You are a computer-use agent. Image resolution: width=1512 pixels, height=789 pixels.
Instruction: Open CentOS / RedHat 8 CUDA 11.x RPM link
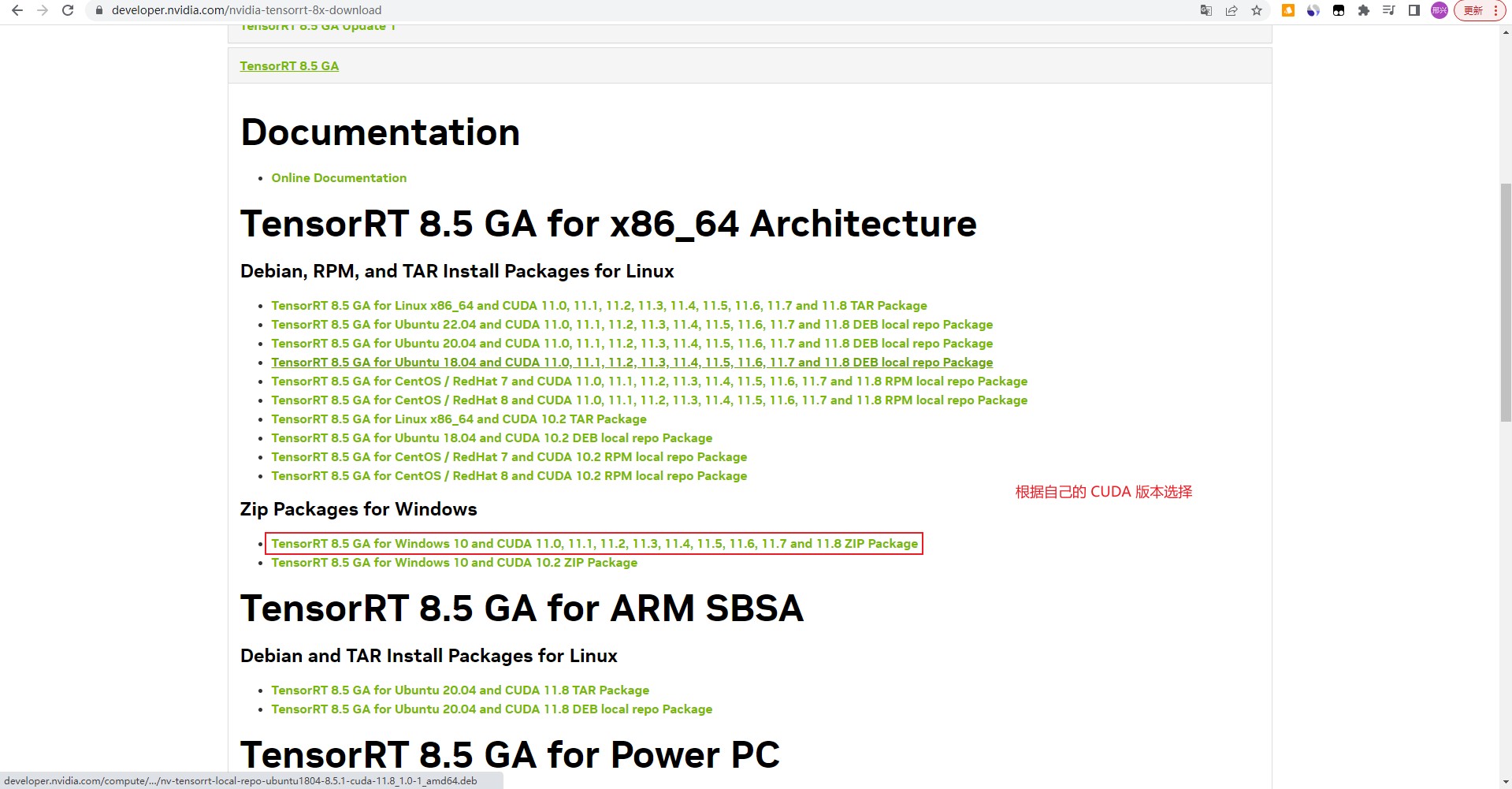click(x=649, y=400)
